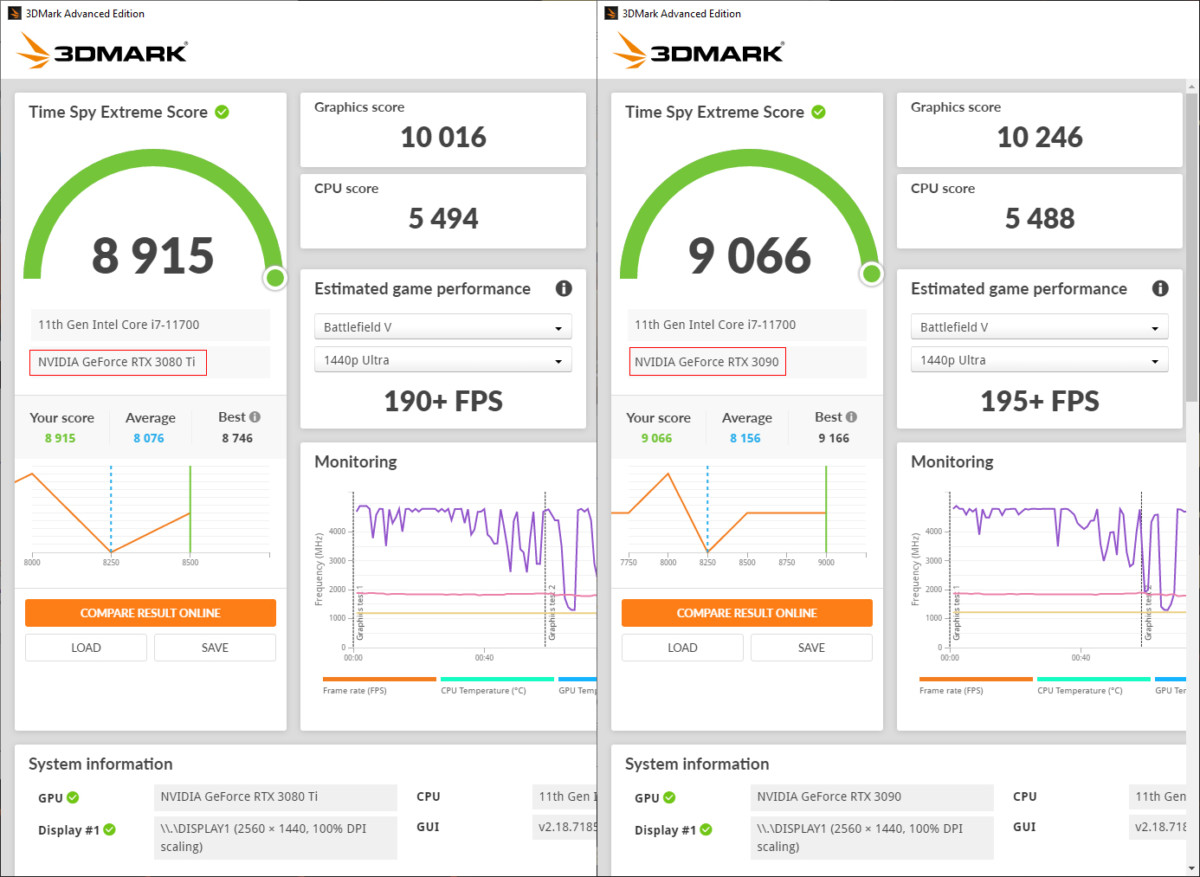This screenshot has width=1200, height=877.
Task: Click the teal CPU Temperature legend bar in the right window
Action: click(x=1094, y=679)
